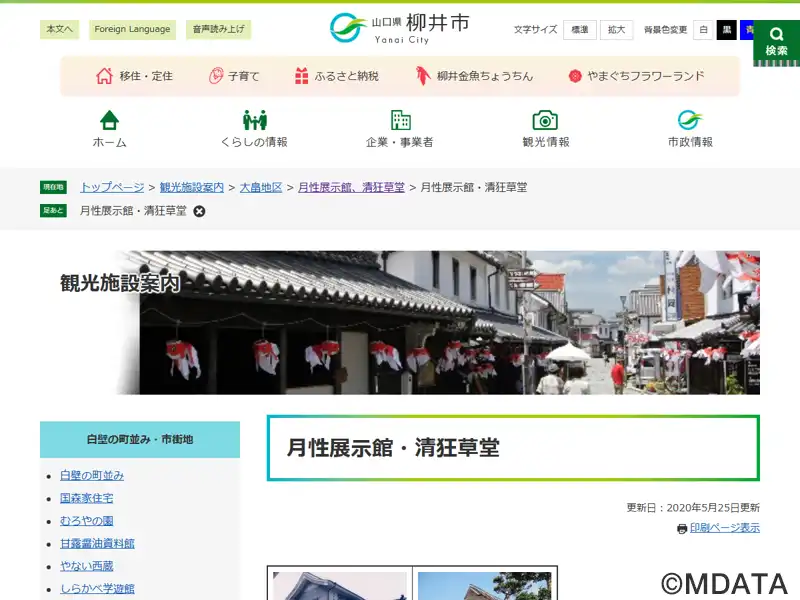This screenshot has height=600, width=800.
Task: Enlarge text with 拡大 button
Action: pyautogui.click(x=617, y=30)
